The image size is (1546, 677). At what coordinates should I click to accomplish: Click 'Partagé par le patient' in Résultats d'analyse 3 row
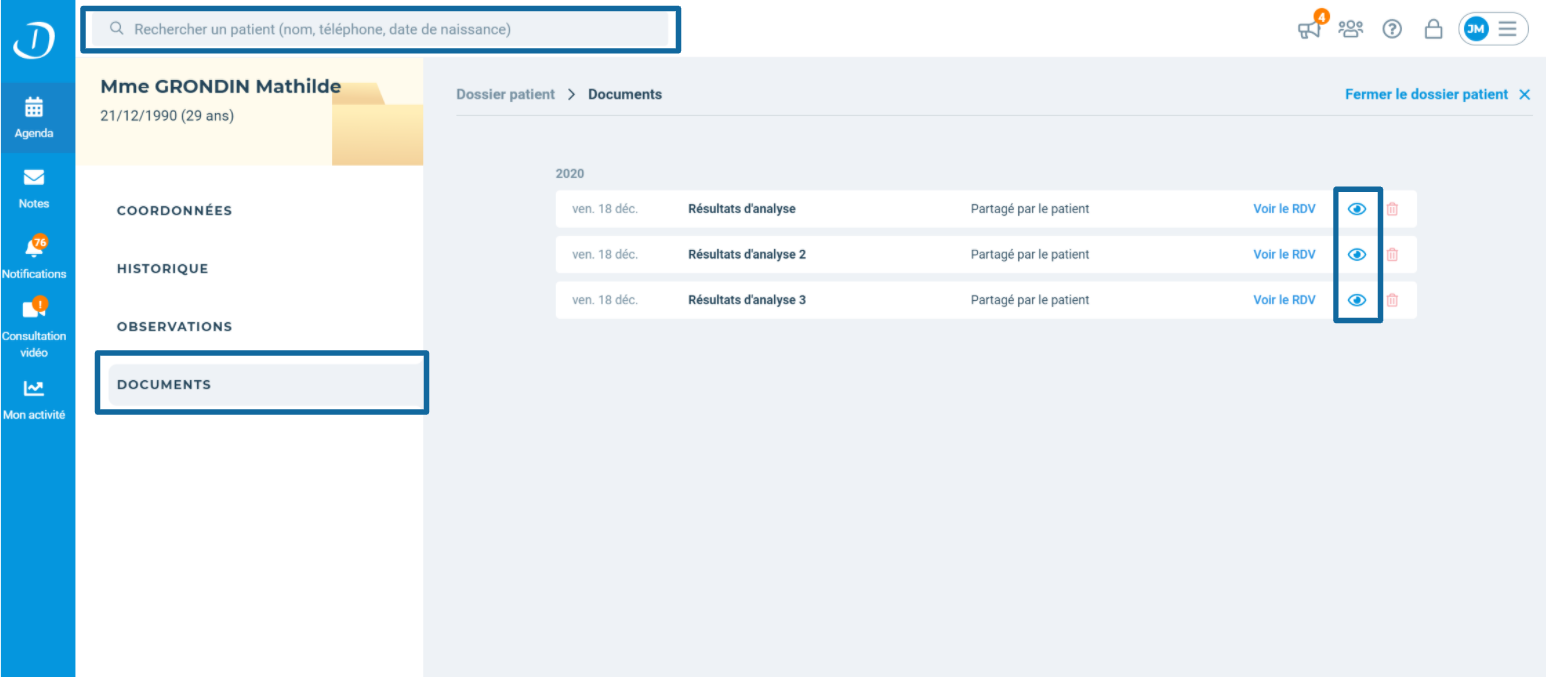[1030, 300]
